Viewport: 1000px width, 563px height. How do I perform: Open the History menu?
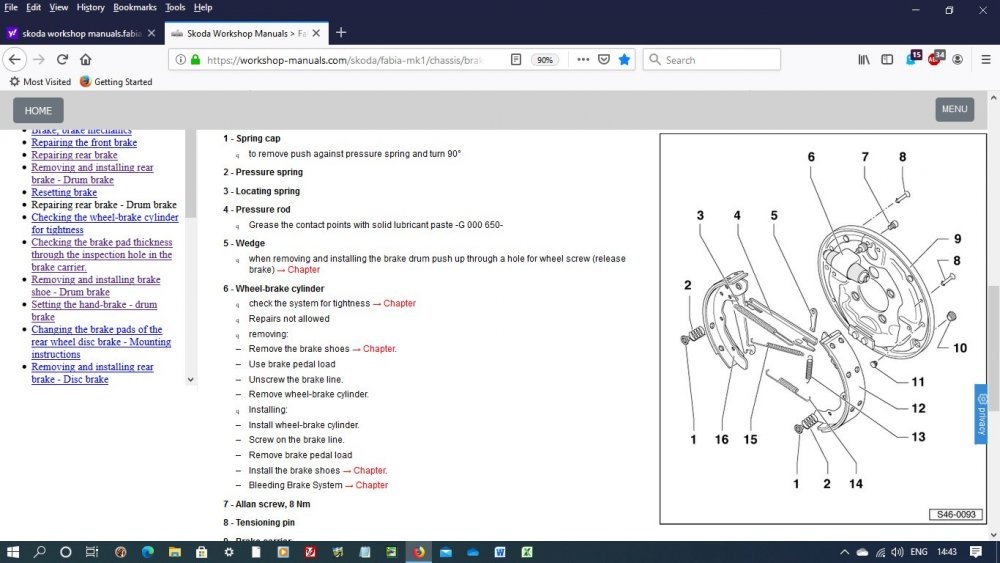click(x=91, y=8)
